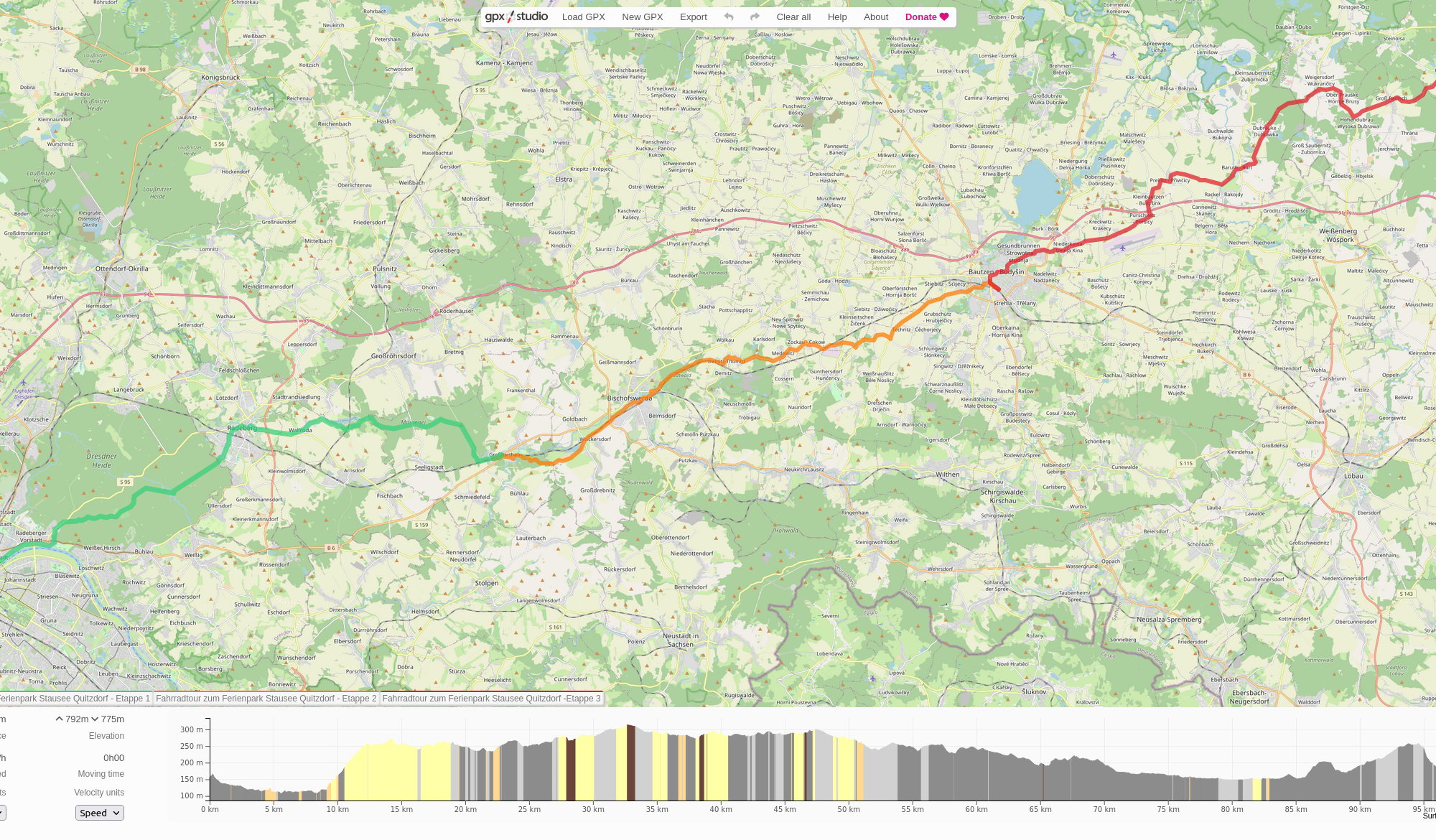Image resolution: width=1436 pixels, height=840 pixels.
Task: Switch to the Etappe 3 track tab
Action: 491,698
